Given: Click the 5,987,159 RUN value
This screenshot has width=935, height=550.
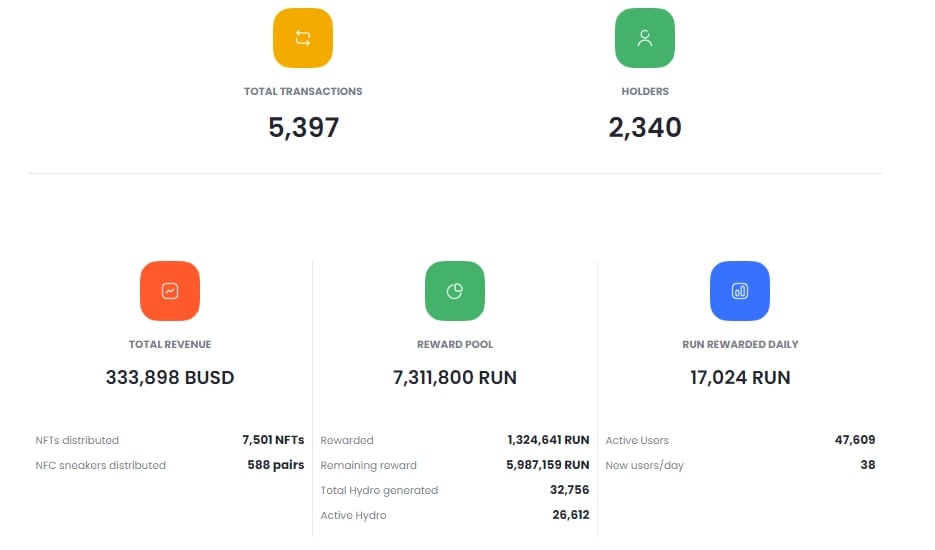Looking at the screenshot, I should (x=547, y=465).
